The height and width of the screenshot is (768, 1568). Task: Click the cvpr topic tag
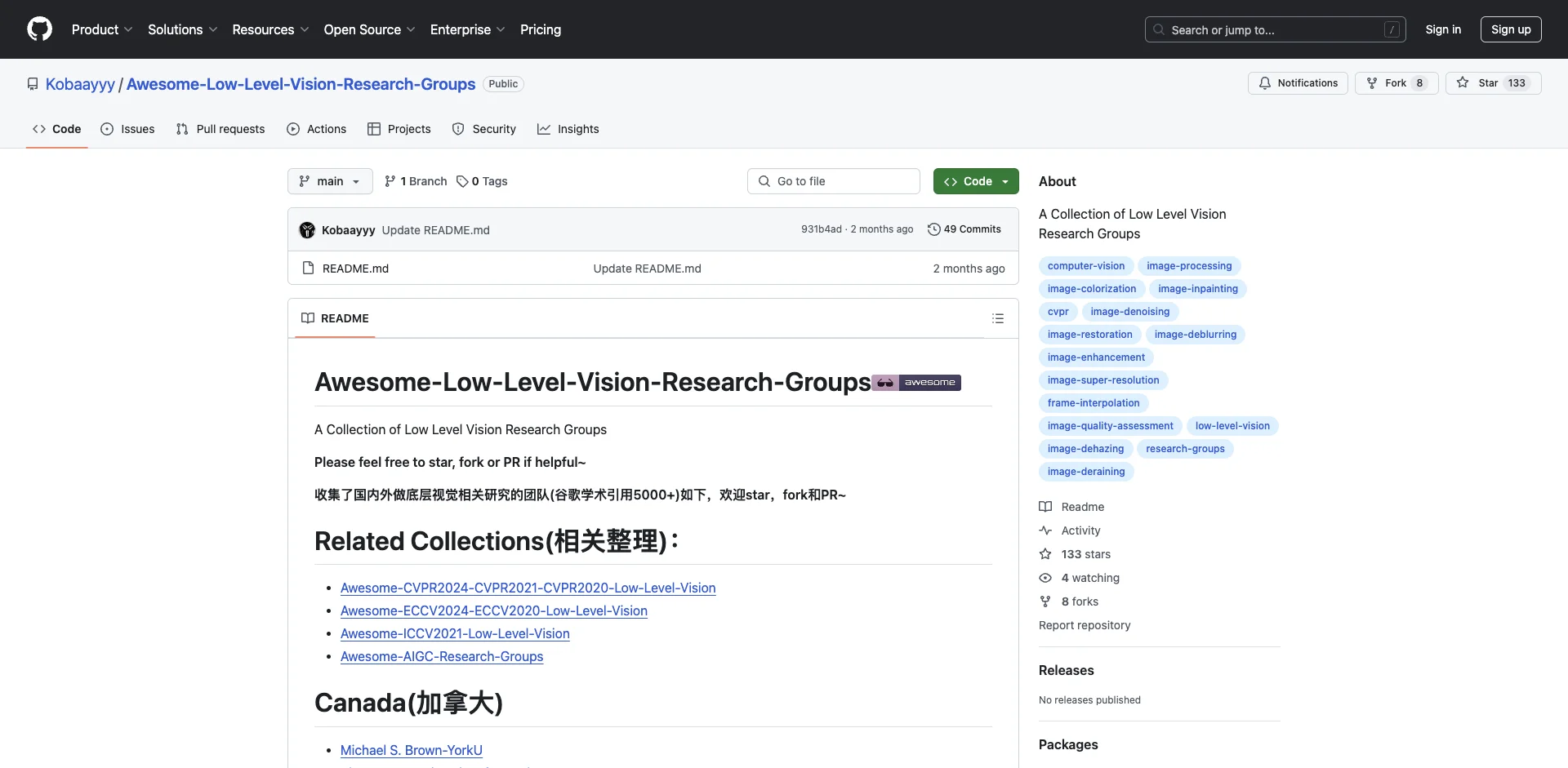click(1058, 312)
